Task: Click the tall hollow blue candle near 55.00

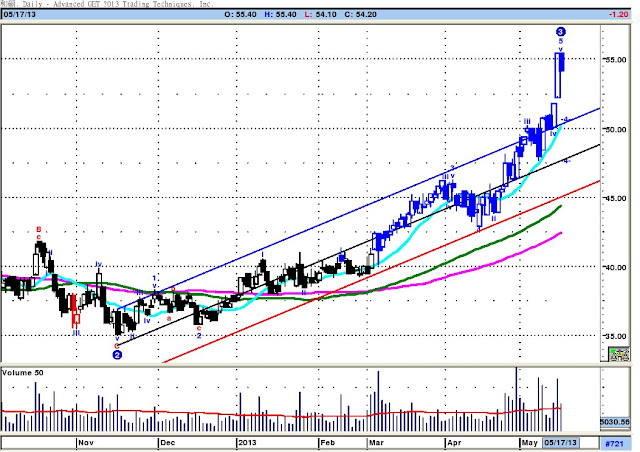Action: (x=558, y=76)
